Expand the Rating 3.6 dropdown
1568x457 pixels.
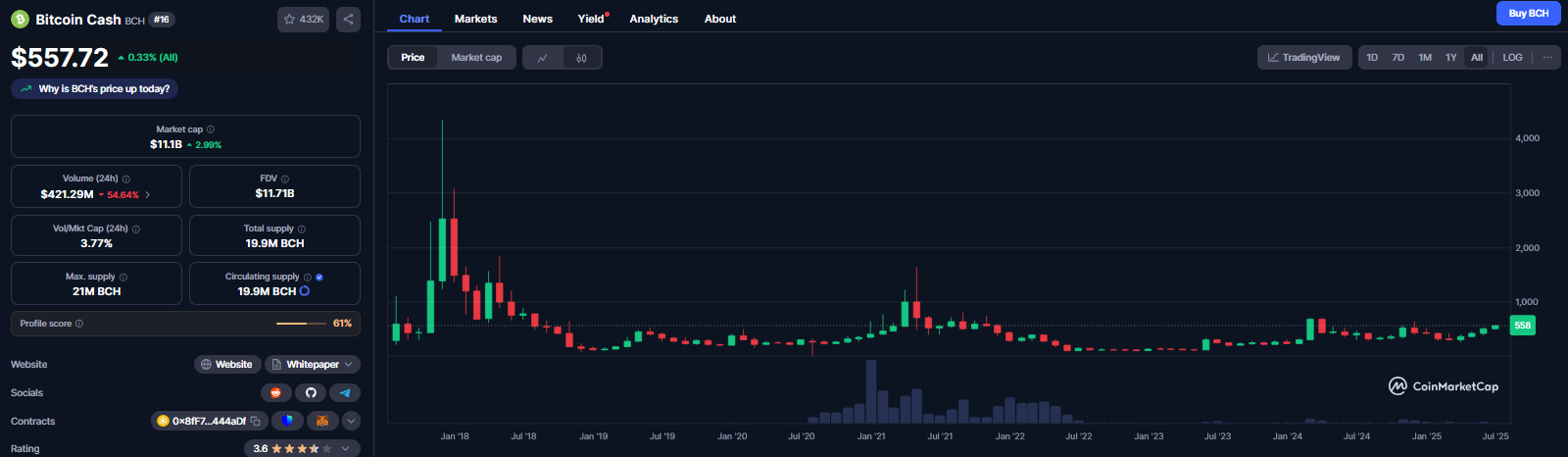pyautogui.click(x=302, y=448)
